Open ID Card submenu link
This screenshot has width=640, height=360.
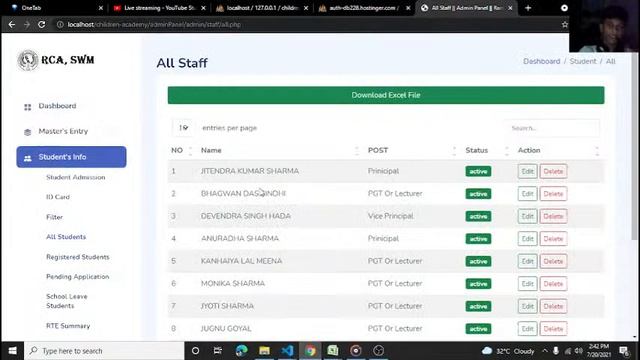(58, 197)
